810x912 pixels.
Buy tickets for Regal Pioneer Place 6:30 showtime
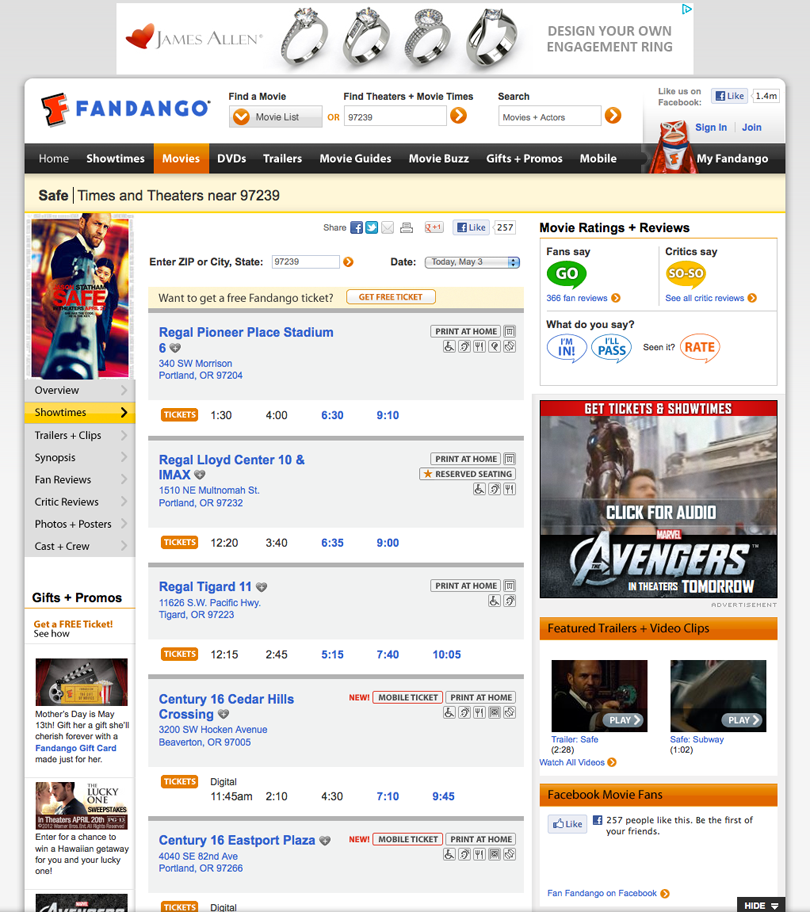pyautogui.click(x=332, y=415)
